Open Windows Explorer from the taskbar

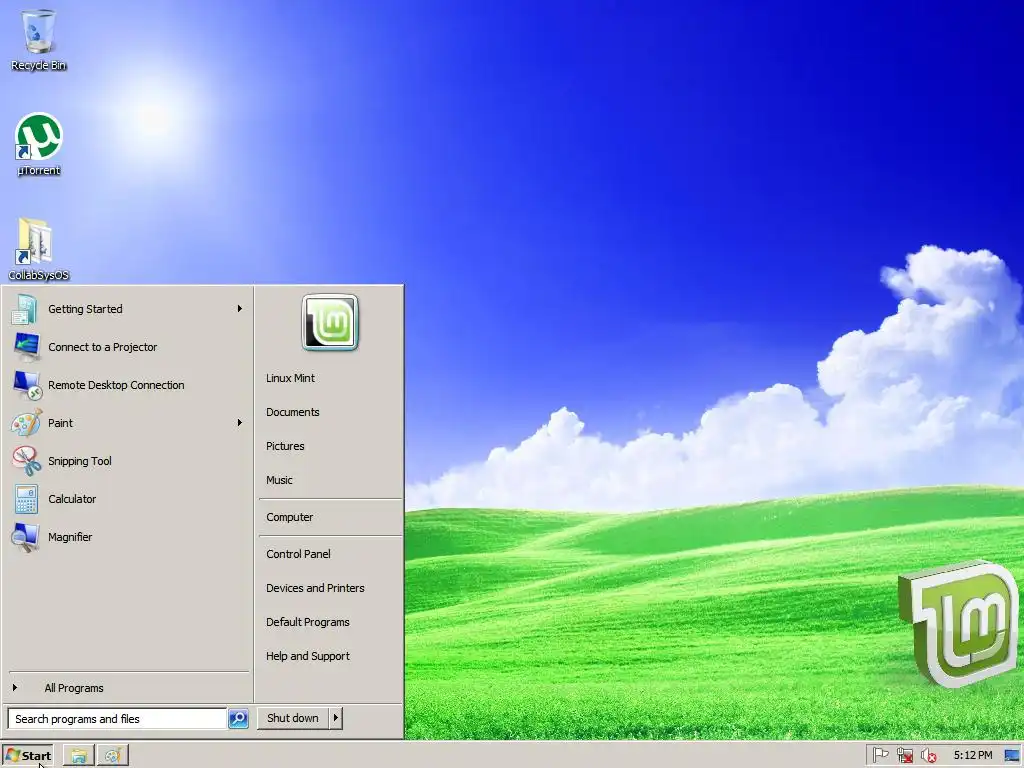point(79,756)
